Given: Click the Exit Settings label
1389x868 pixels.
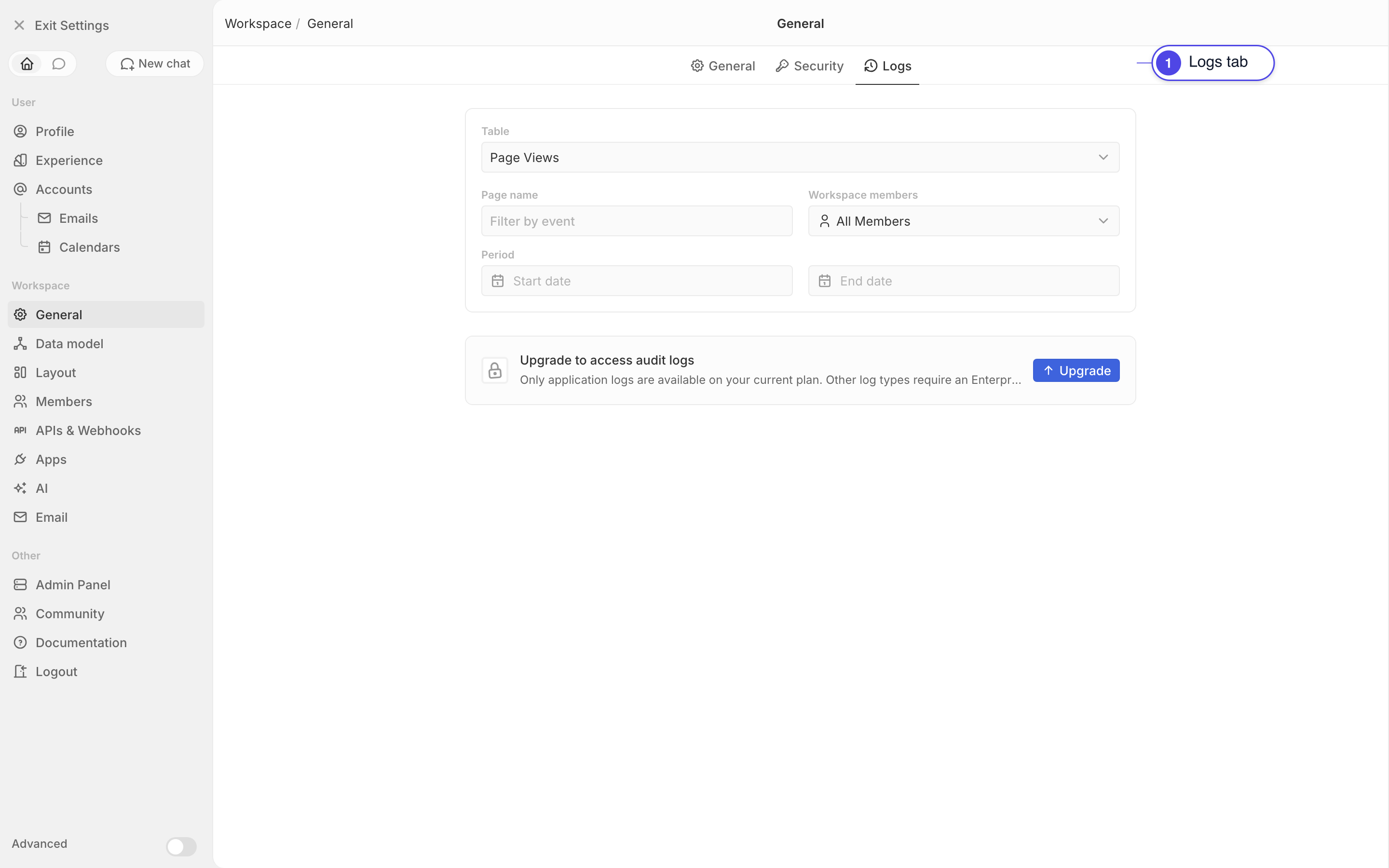Looking at the screenshot, I should 72,25.
